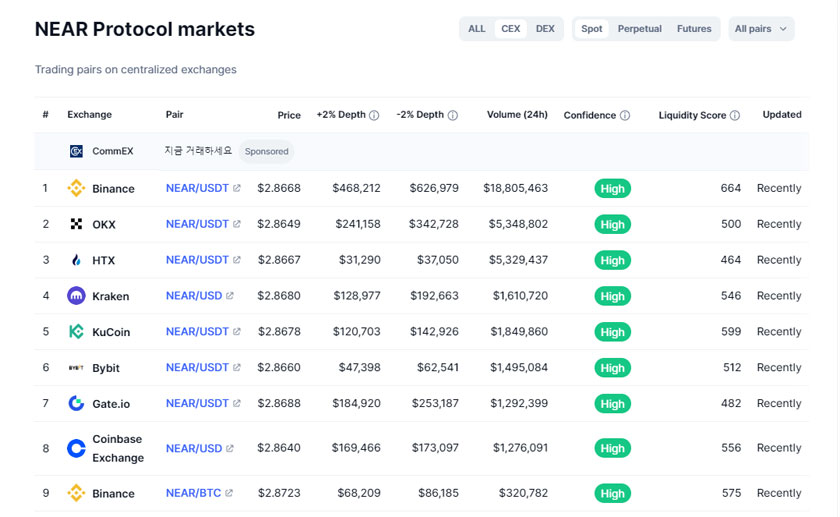
Task: Sort by the Volume (24h) column header
Action: pyautogui.click(x=517, y=115)
